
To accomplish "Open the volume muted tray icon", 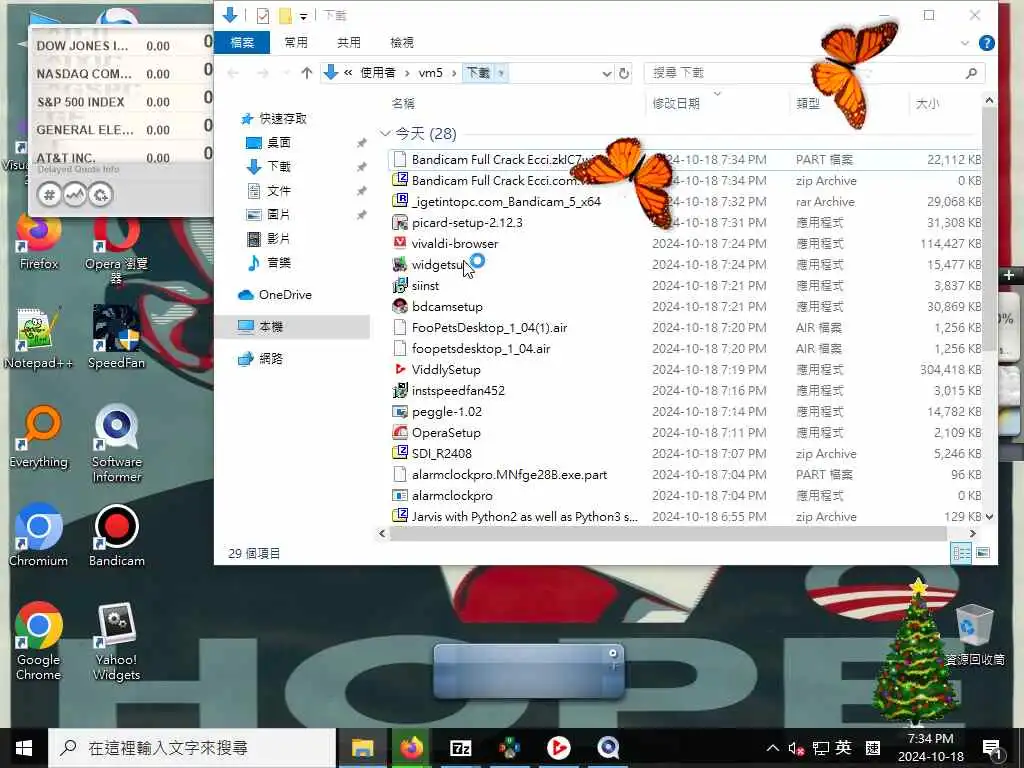I will (795, 748).
